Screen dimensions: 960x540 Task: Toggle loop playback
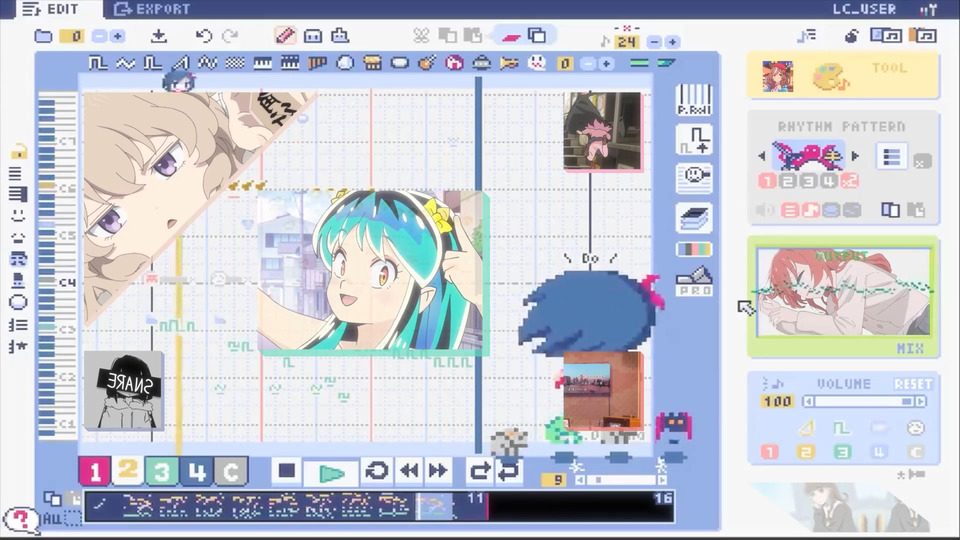(377, 471)
